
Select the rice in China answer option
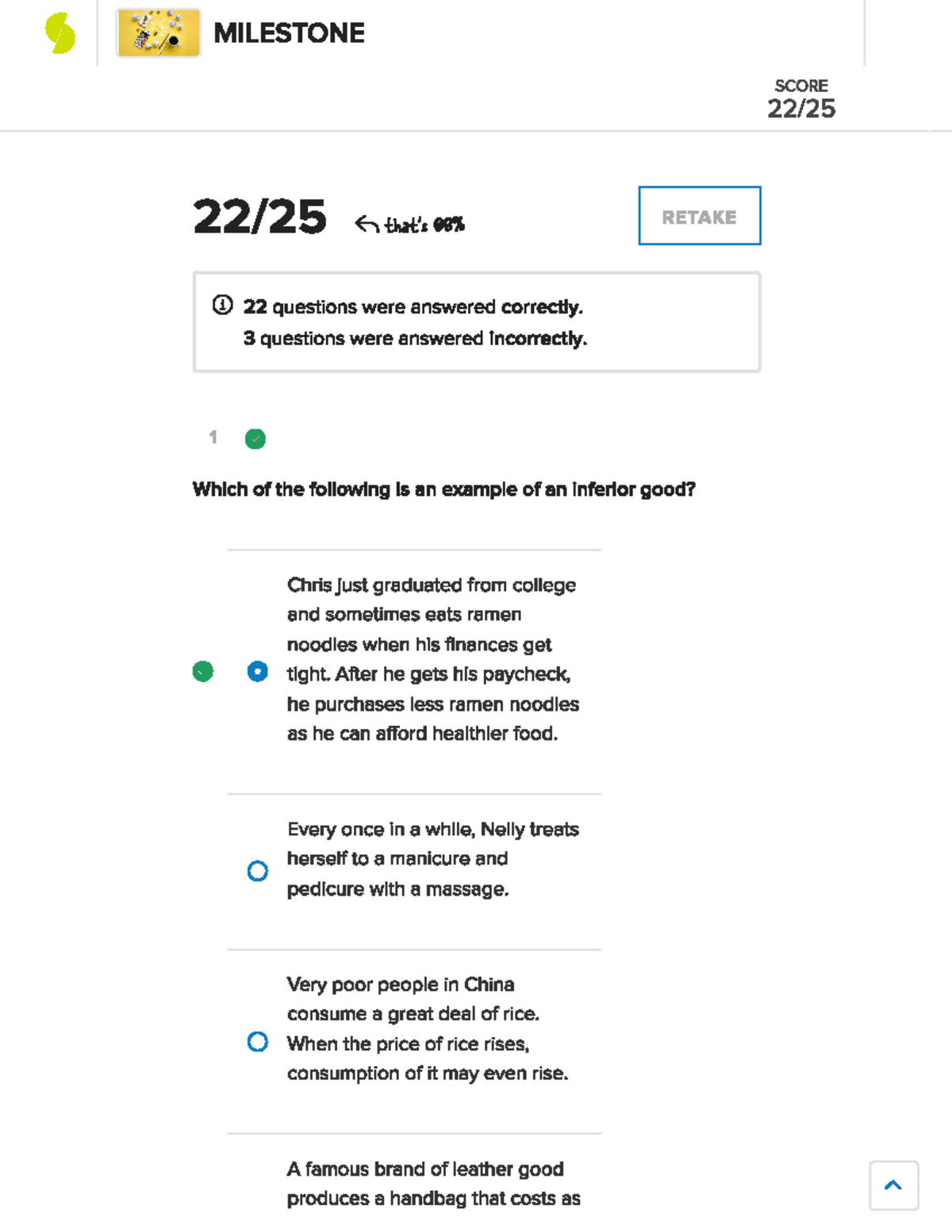coord(258,1042)
